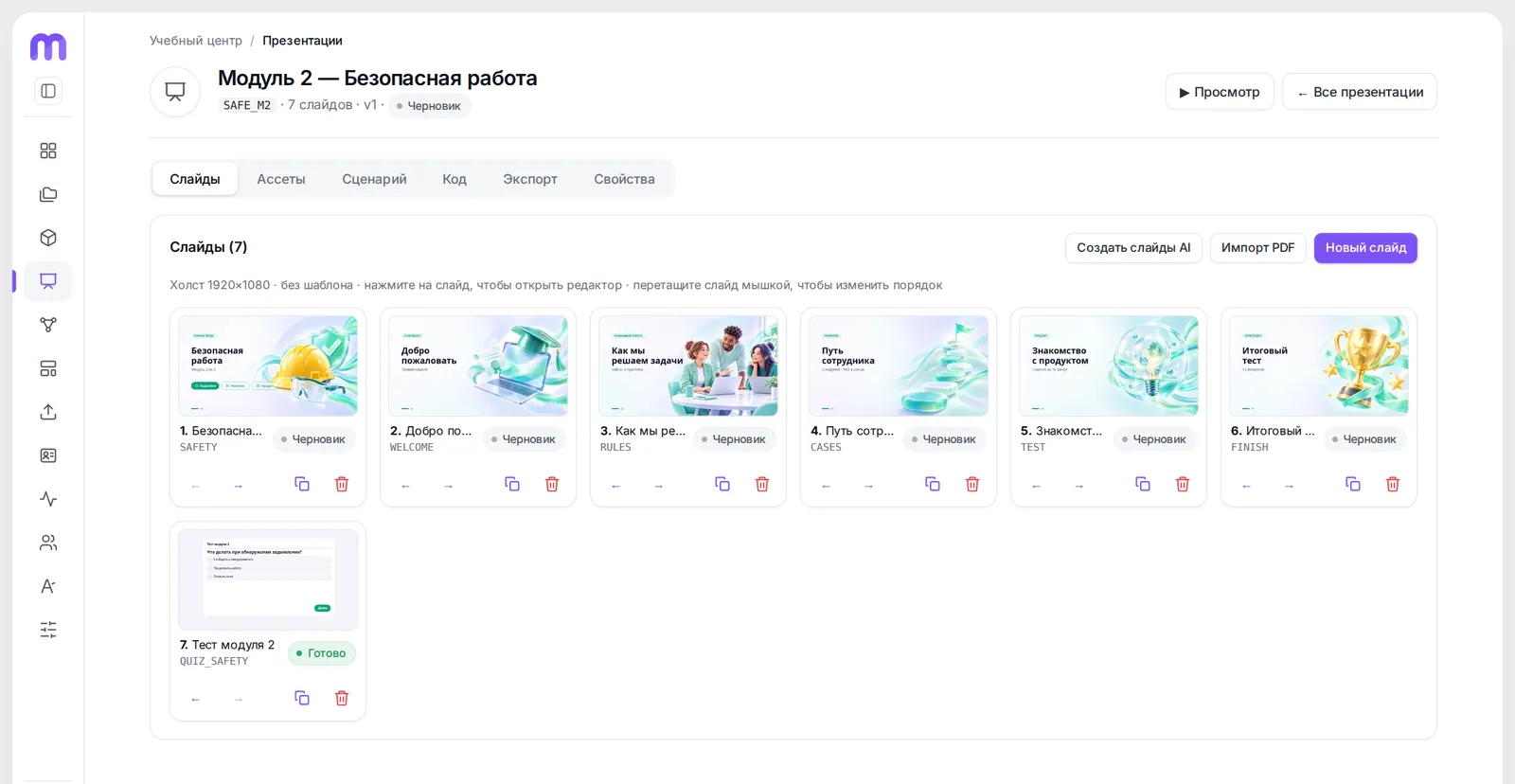Duplicate slide 2 Добро пожаловать
This screenshot has height=784, width=1515.
[512, 484]
